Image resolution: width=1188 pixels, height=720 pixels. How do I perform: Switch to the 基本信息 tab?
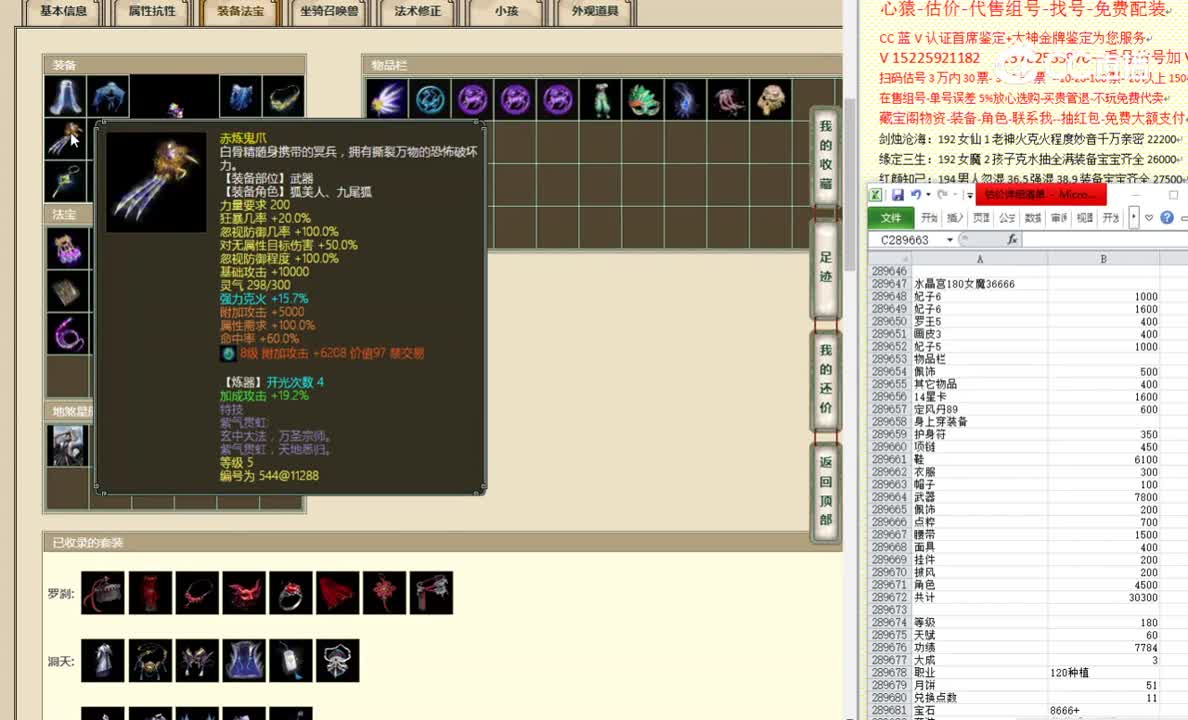64,11
